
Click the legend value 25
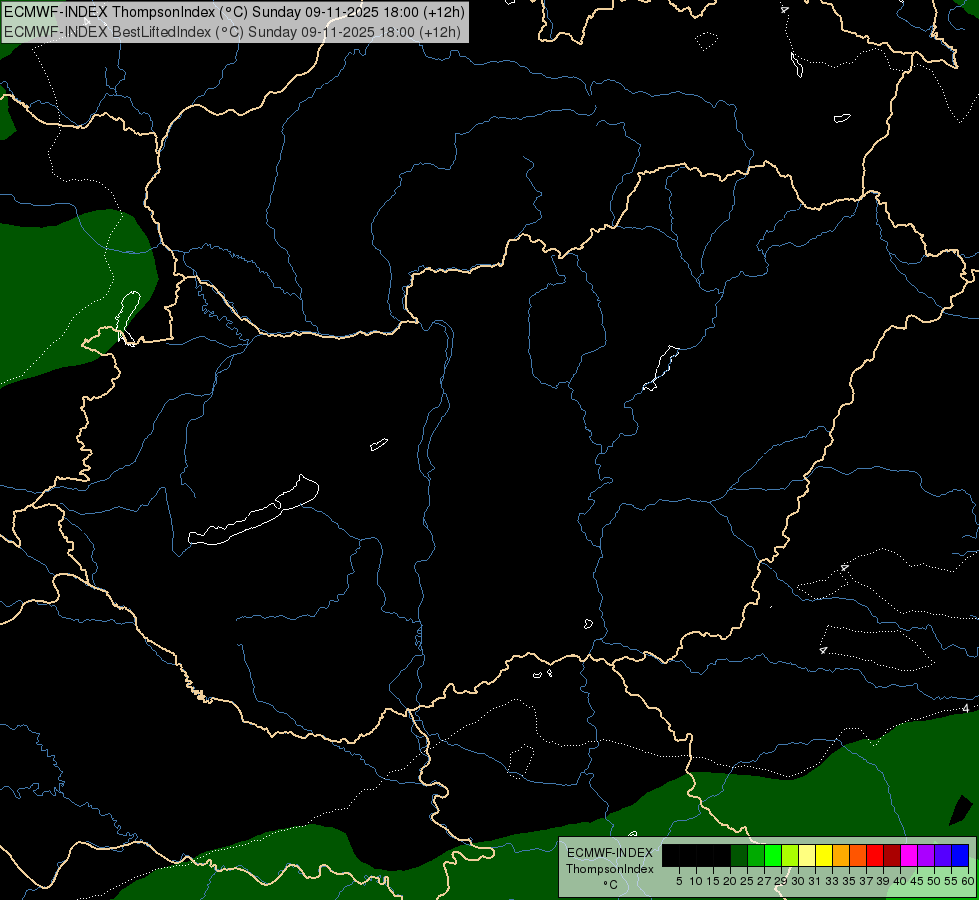pyautogui.click(x=747, y=881)
